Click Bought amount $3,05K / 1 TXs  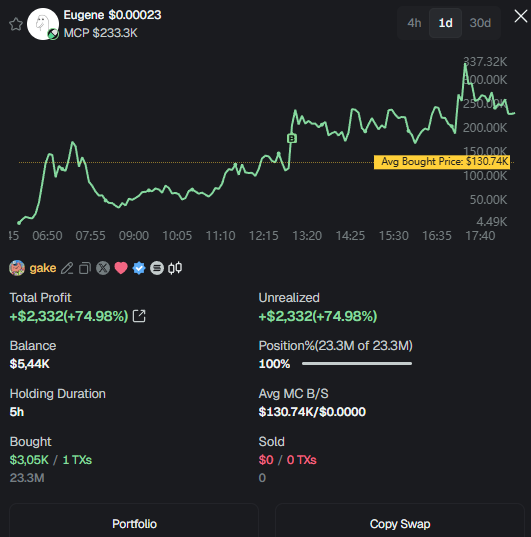click(x=51, y=460)
